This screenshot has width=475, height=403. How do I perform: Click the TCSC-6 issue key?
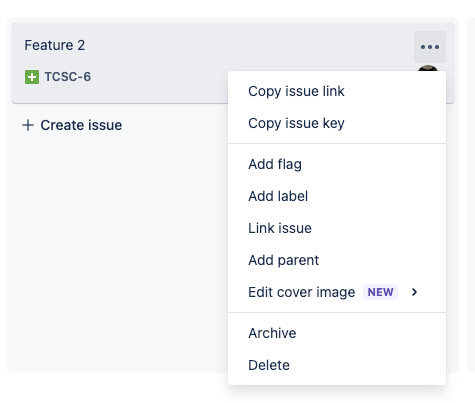(x=68, y=77)
